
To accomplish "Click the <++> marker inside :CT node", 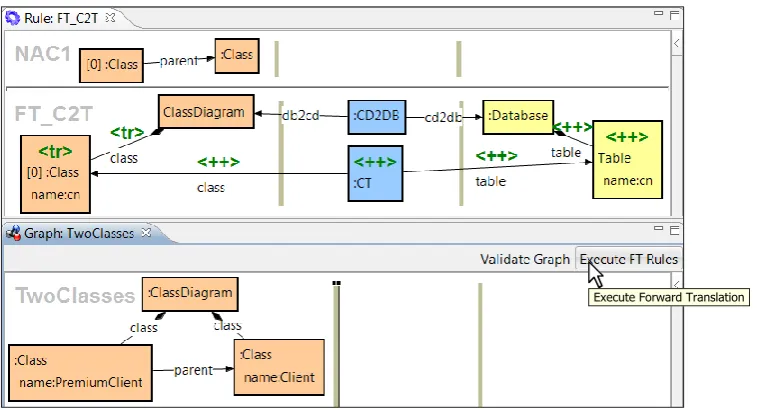I will click(376, 162).
